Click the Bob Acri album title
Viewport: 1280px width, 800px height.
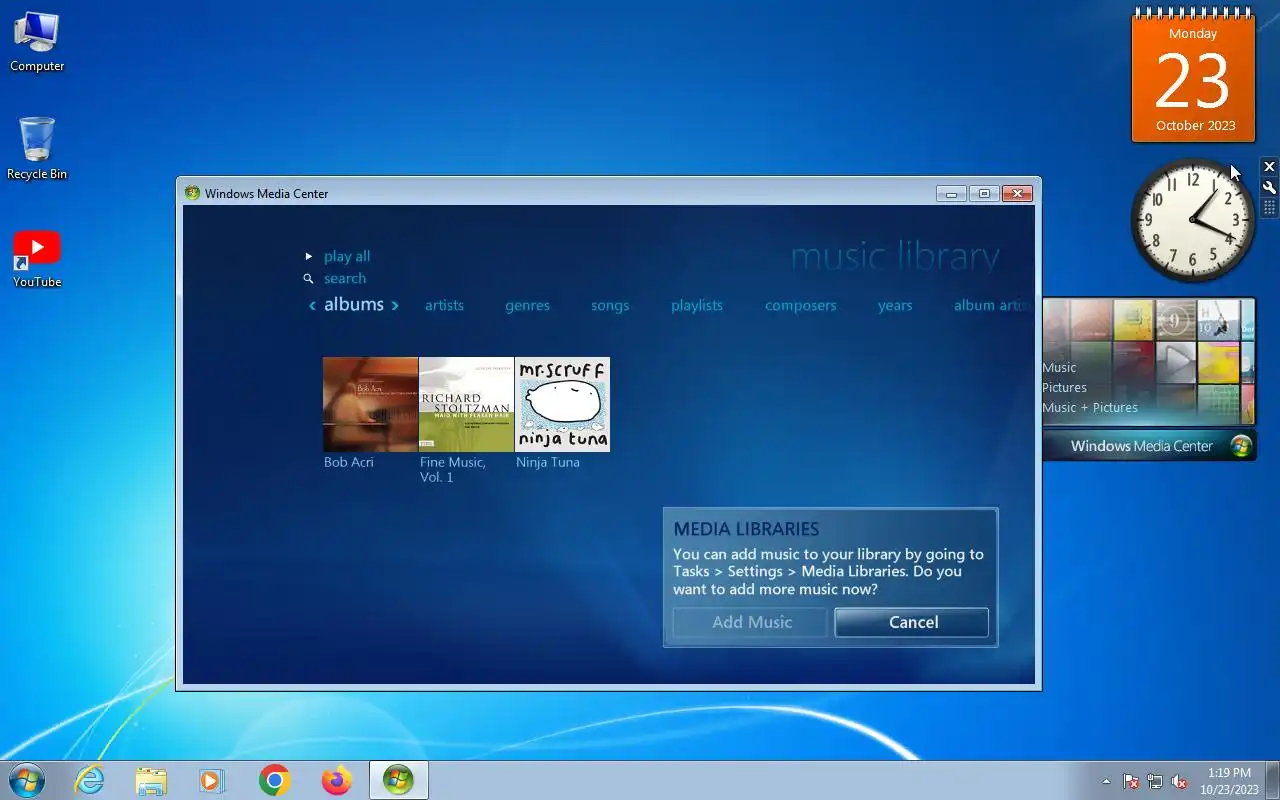348,462
